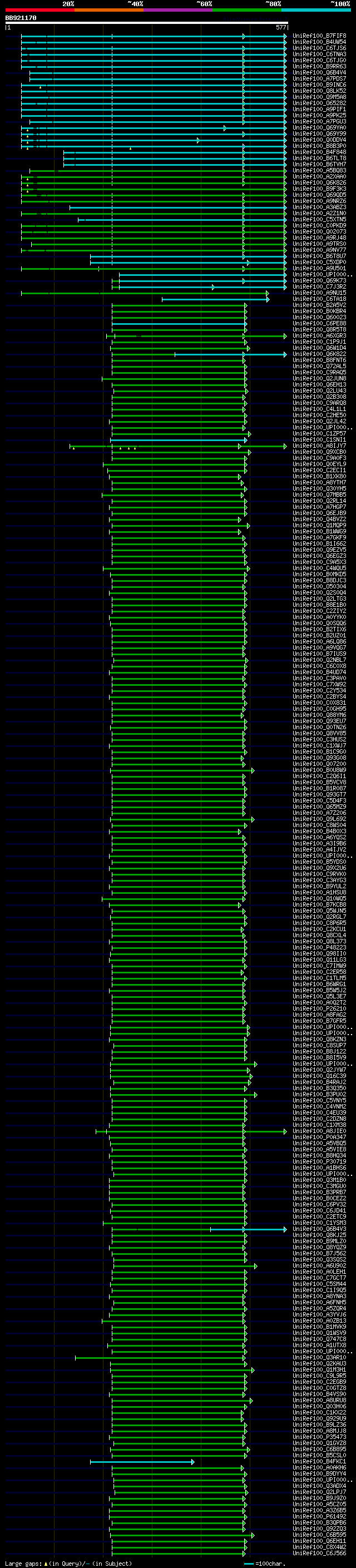Open hit UniRef100_C6TA18

tap(319, 299)
